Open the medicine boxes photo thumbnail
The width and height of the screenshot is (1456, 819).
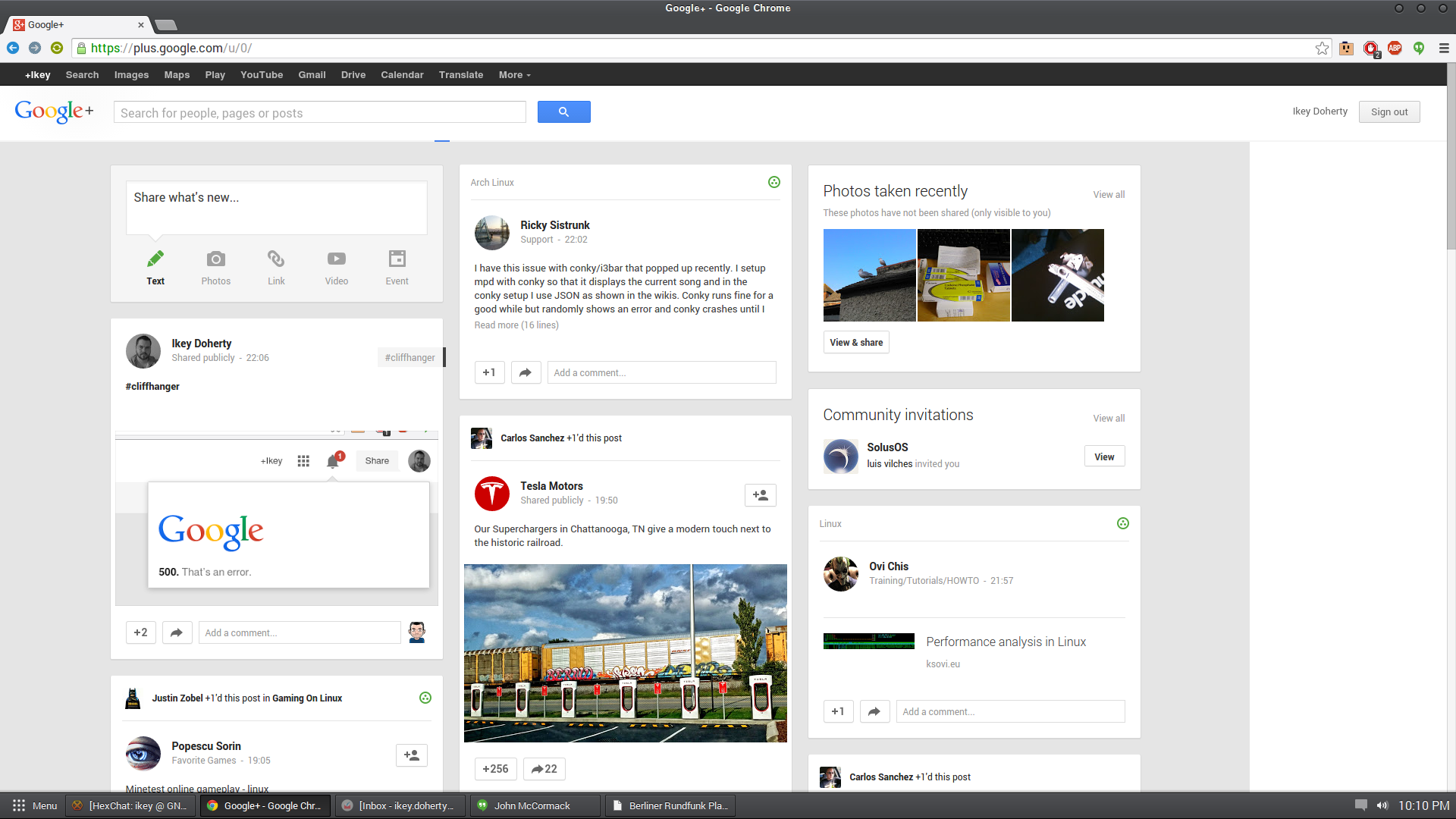964,275
